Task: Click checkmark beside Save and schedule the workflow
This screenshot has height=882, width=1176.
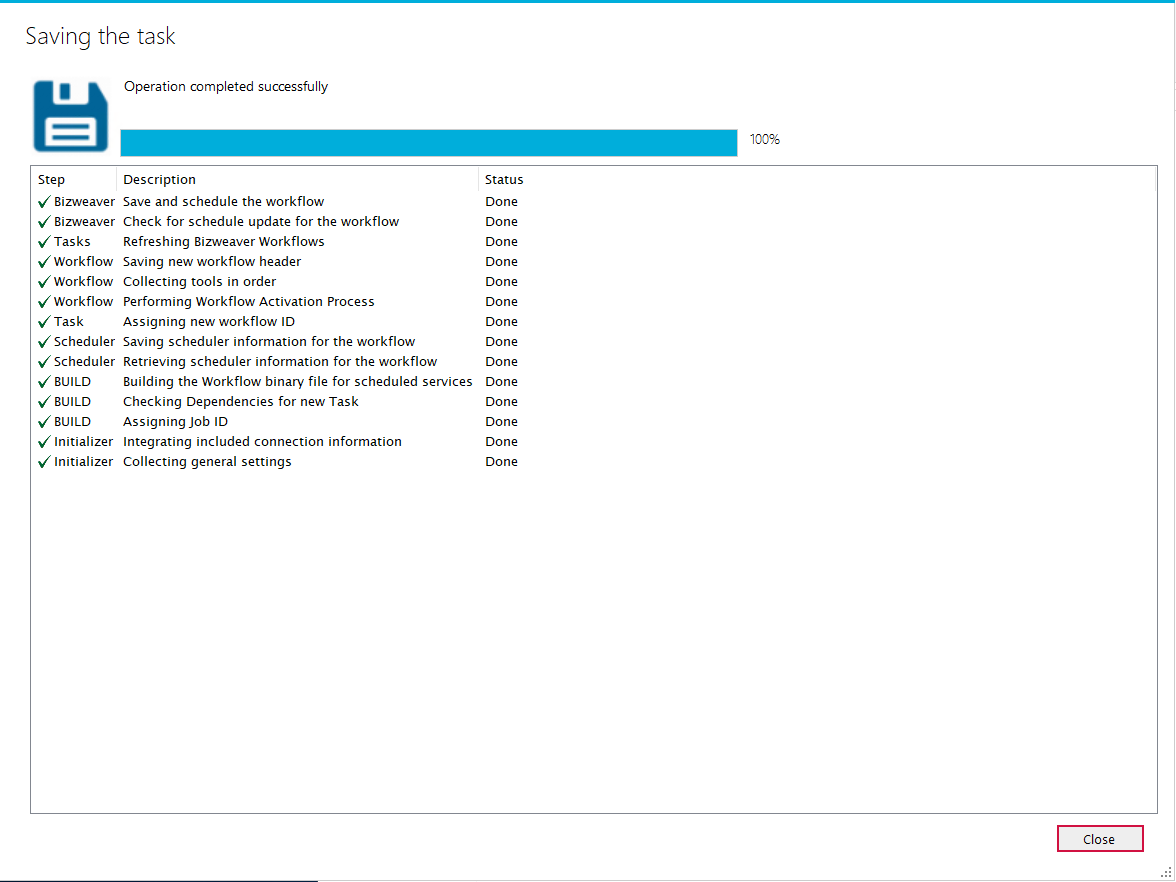Action: point(44,202)
